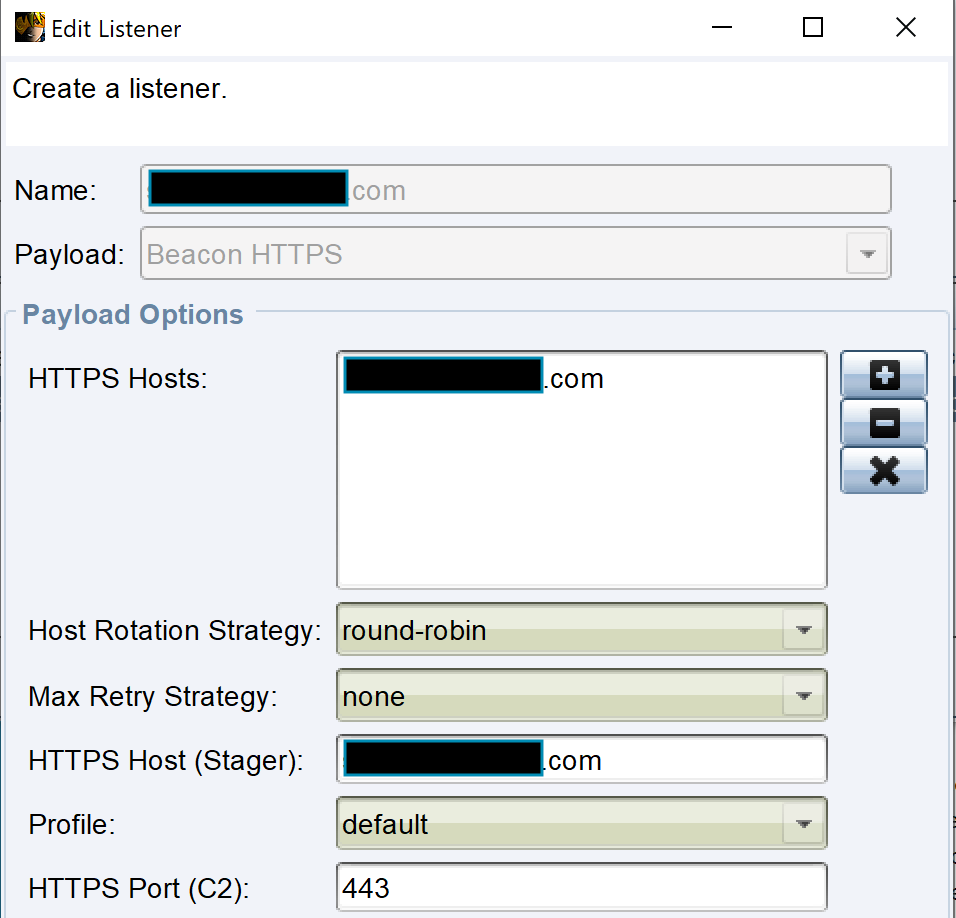Minimize the Edit Listener window

pyautogui.click(x=720, y=28)
